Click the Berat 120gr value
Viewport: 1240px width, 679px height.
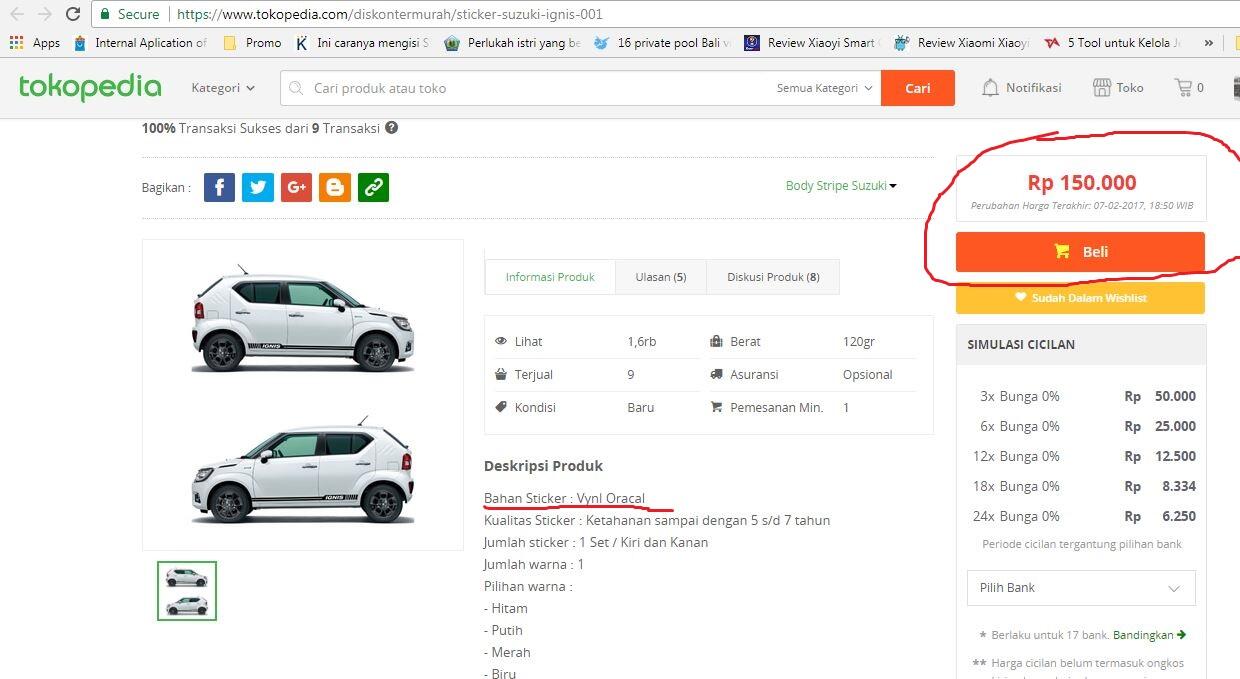pos(859,341)
